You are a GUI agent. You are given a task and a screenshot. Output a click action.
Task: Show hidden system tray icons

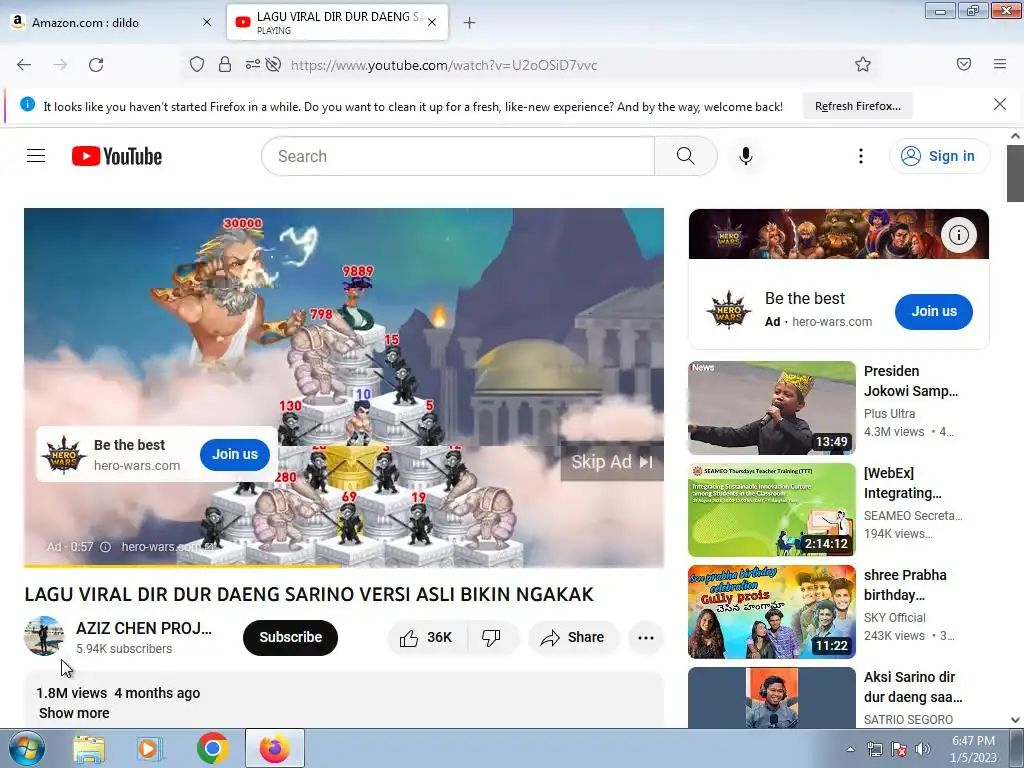coord(850,749)
